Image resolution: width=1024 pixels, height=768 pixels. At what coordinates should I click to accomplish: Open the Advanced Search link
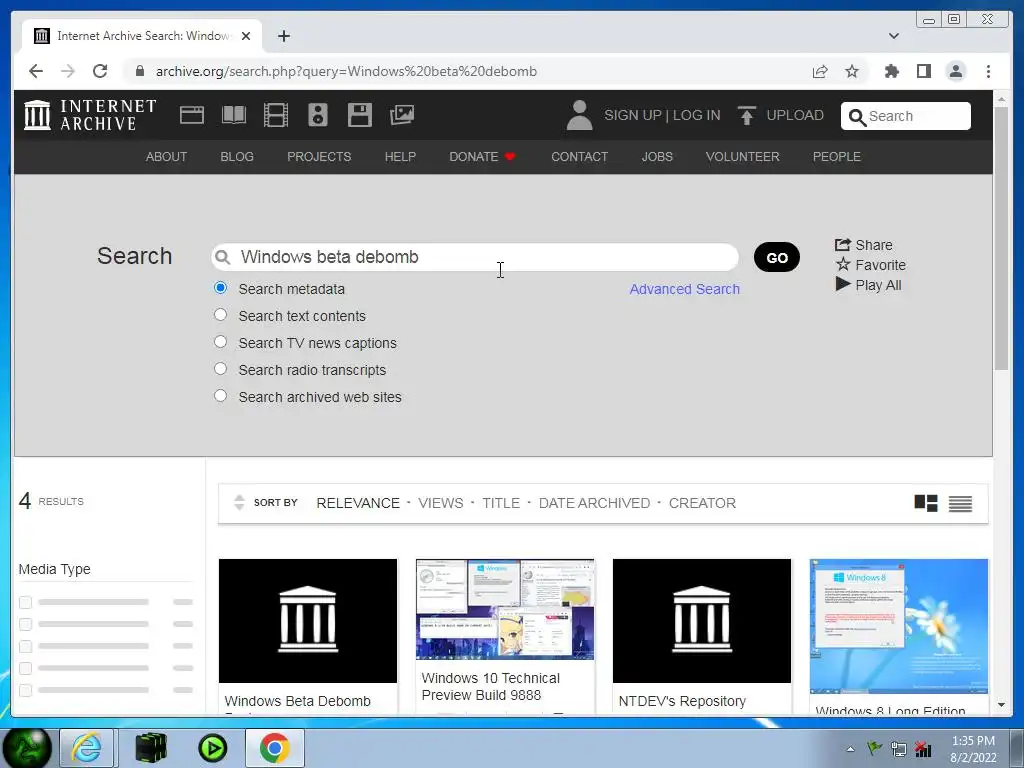[684, 289]
